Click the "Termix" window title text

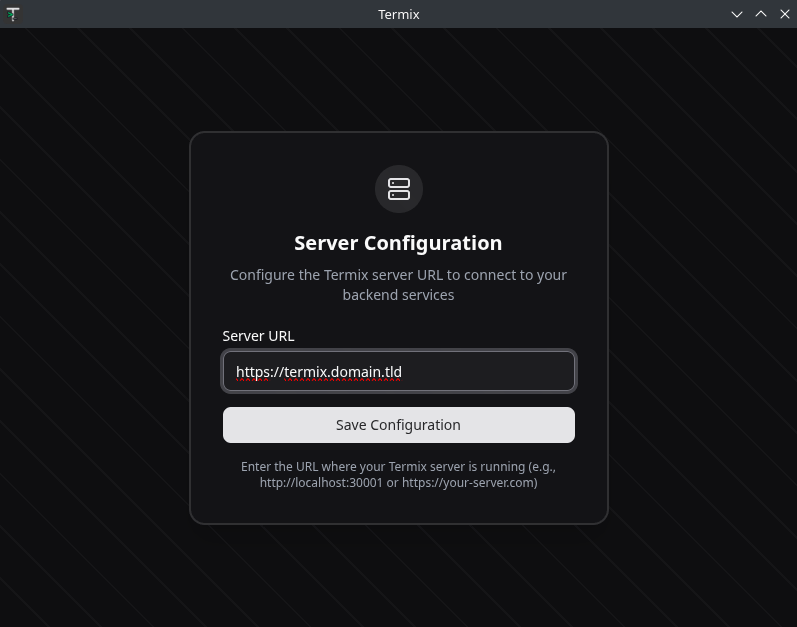click(x=398, y=14)
